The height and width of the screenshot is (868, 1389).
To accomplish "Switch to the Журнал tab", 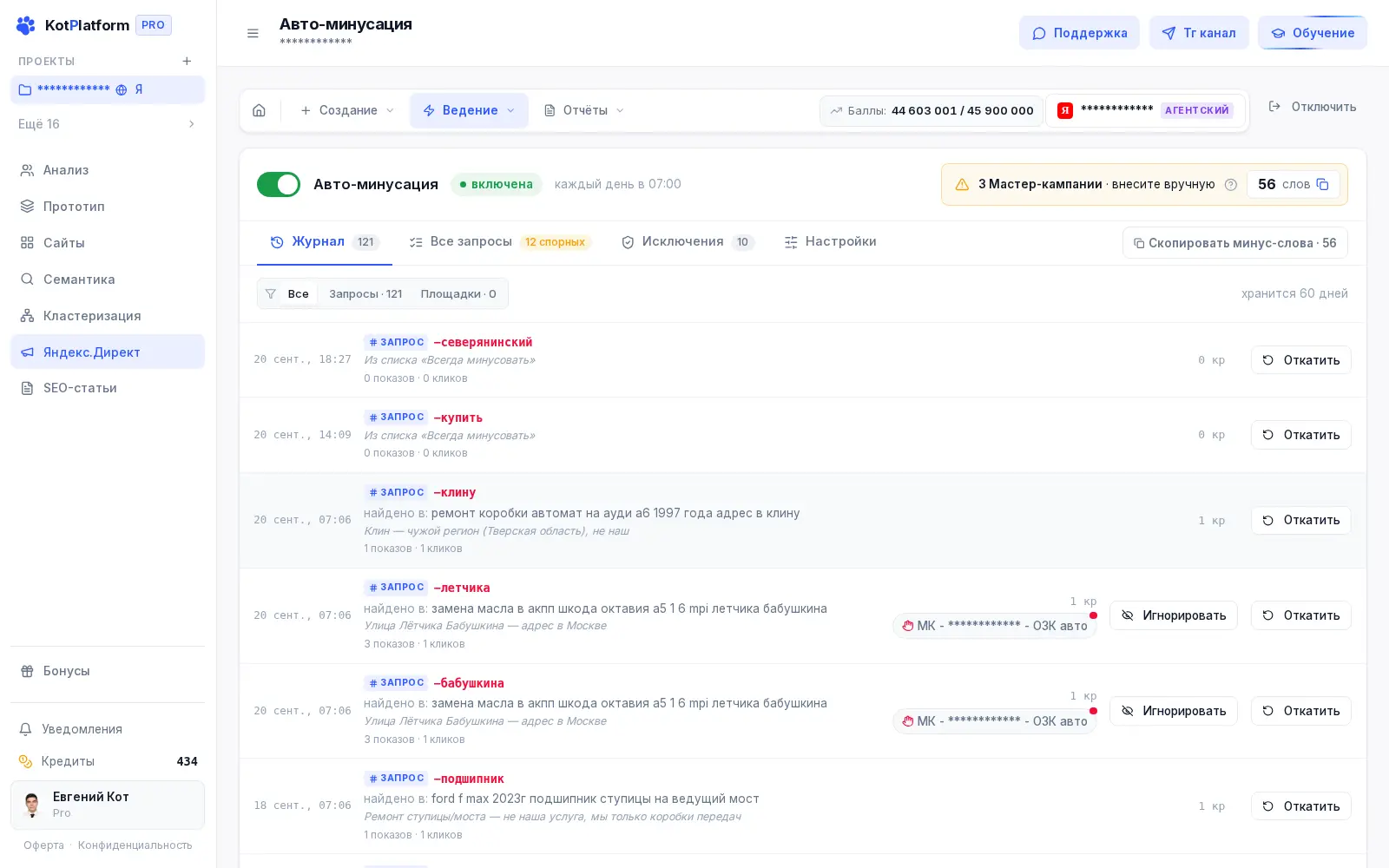I will (325, 242).
